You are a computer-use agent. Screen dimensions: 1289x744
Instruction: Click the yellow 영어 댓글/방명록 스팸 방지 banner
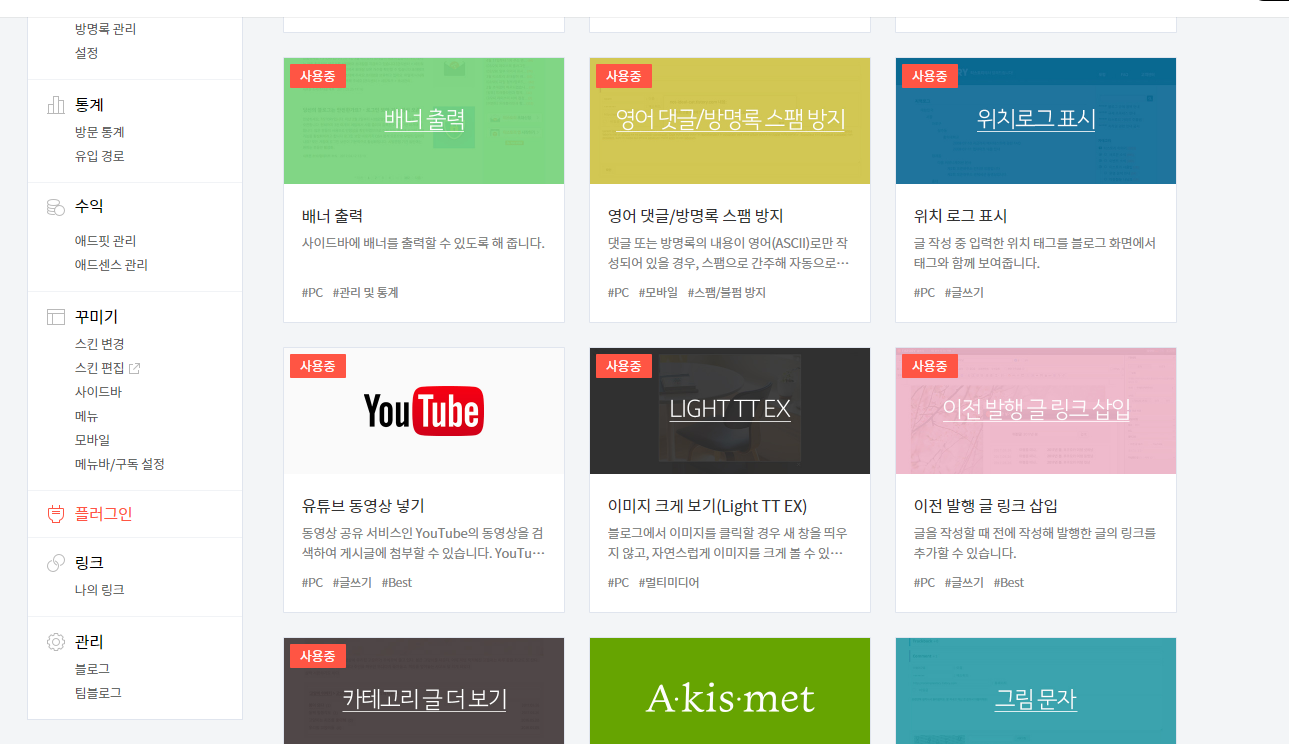coord(730,121)
